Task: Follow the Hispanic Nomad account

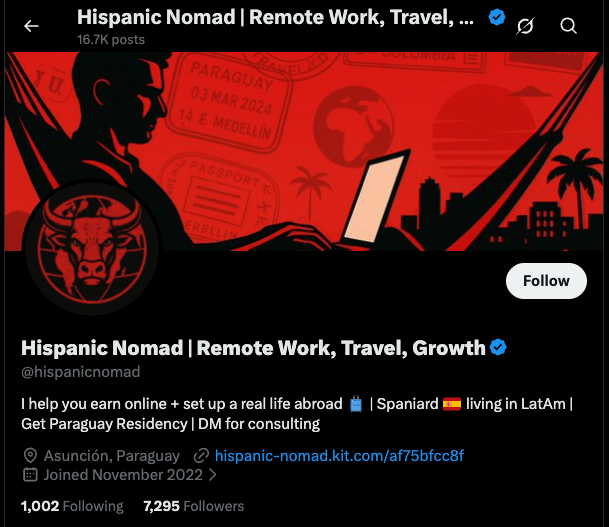Action: 546,281
